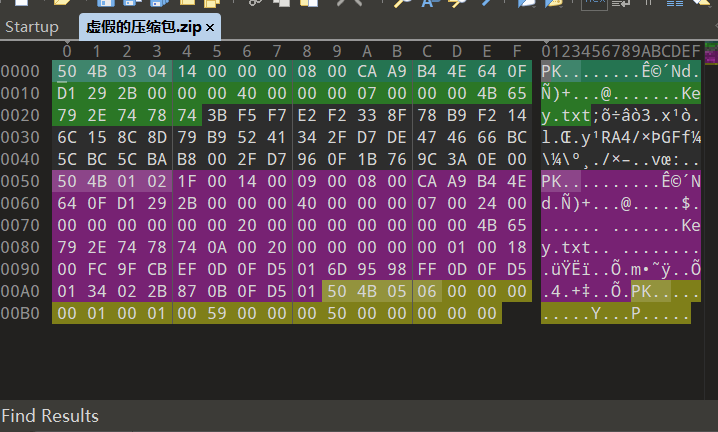Image resolution: width=718 pixels, height=432 pixels.
Task: Select address row 0000
Action: 20,71
